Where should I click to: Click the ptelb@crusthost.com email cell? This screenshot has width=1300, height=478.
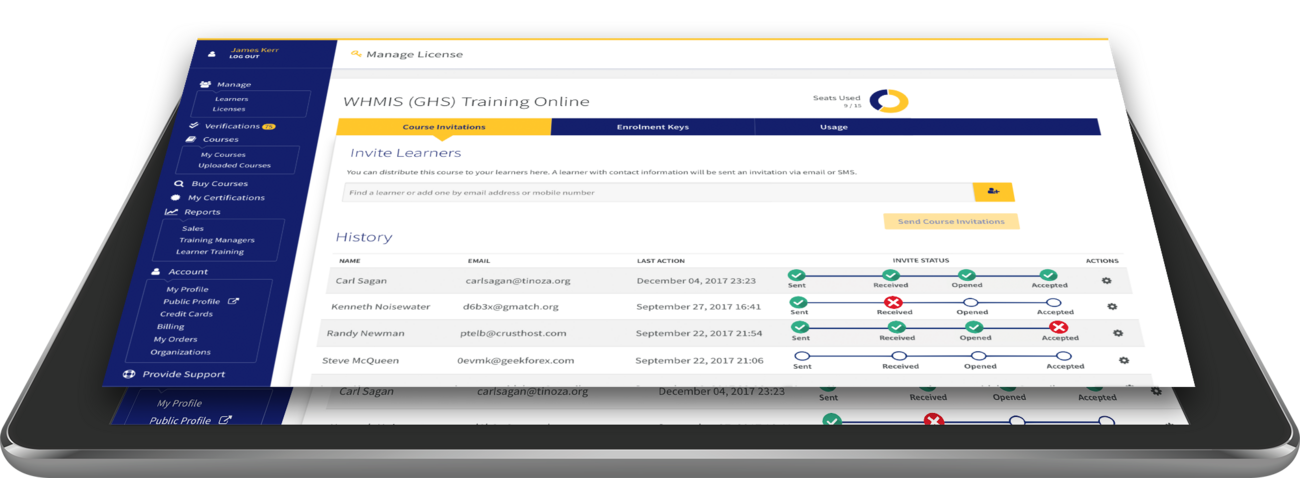[x=513, y=333]
